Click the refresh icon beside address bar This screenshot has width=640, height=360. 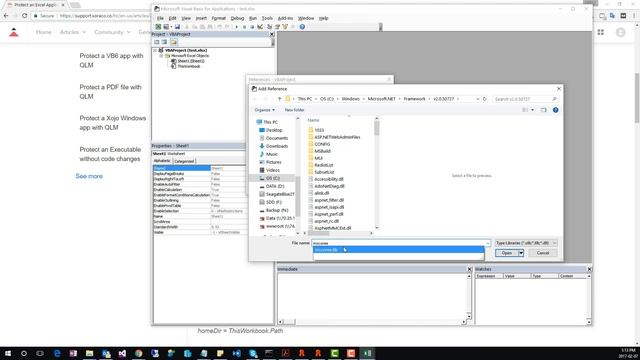pyautogui.click(x=484, y=99)
